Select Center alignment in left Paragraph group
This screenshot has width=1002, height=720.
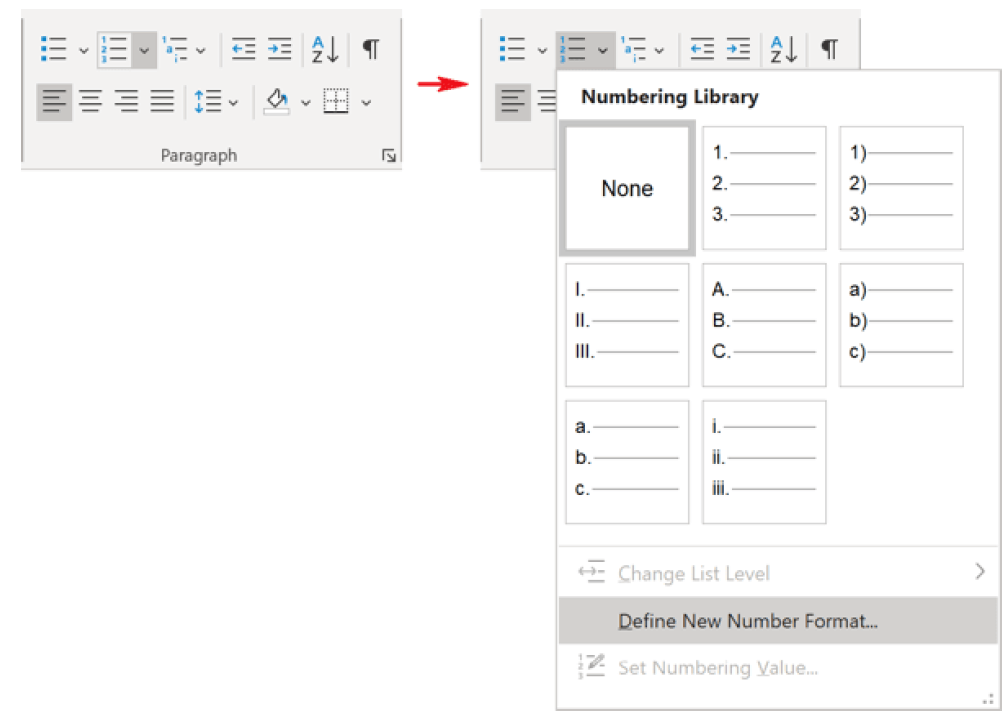click(x=90, y=102)
